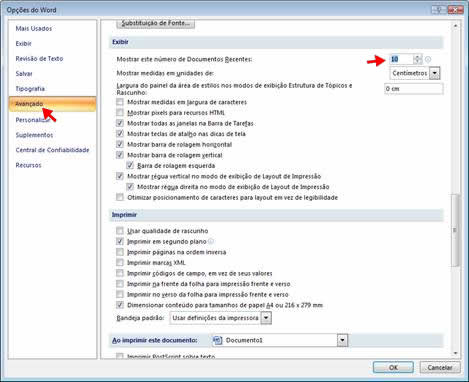469x382 pixels.
Task: Open the Tipografia category
Action: coord(30,89)
